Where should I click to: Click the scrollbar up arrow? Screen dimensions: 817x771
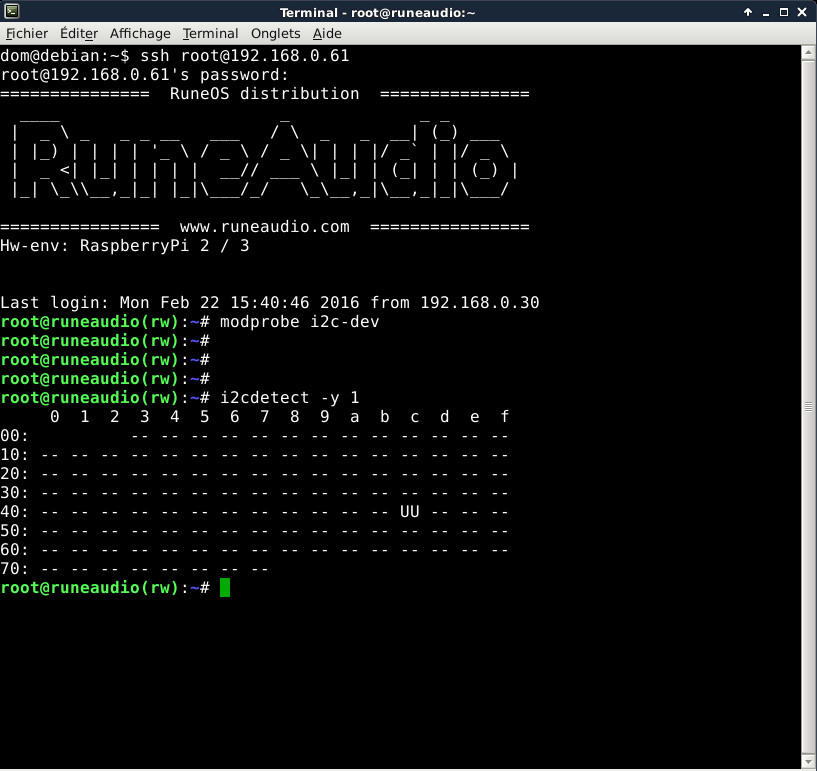coord(808,52)
